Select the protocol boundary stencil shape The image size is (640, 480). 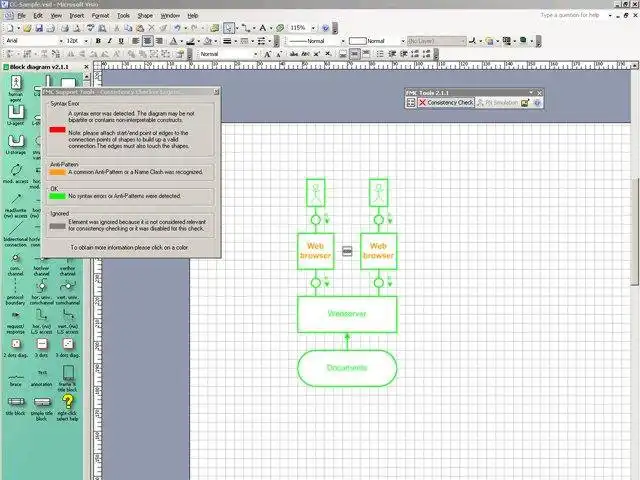[x=16, y=291]
